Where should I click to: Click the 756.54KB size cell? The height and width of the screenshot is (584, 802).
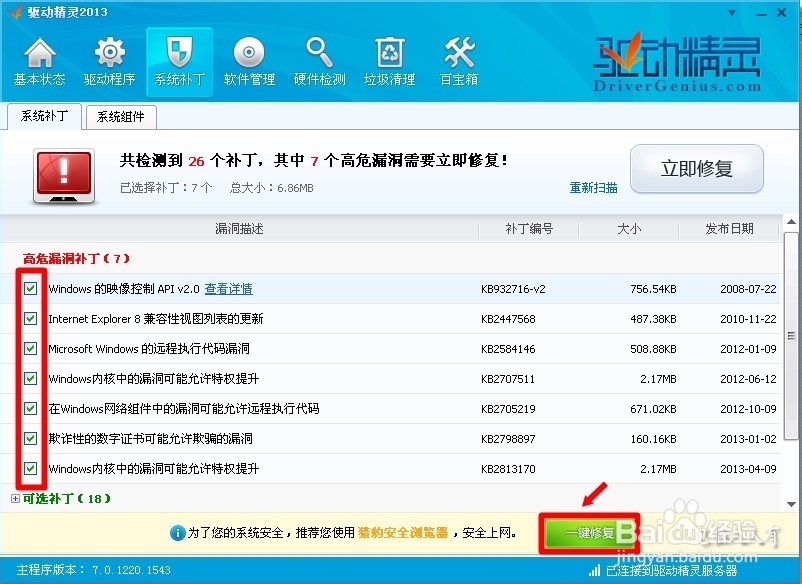[653, 289]
